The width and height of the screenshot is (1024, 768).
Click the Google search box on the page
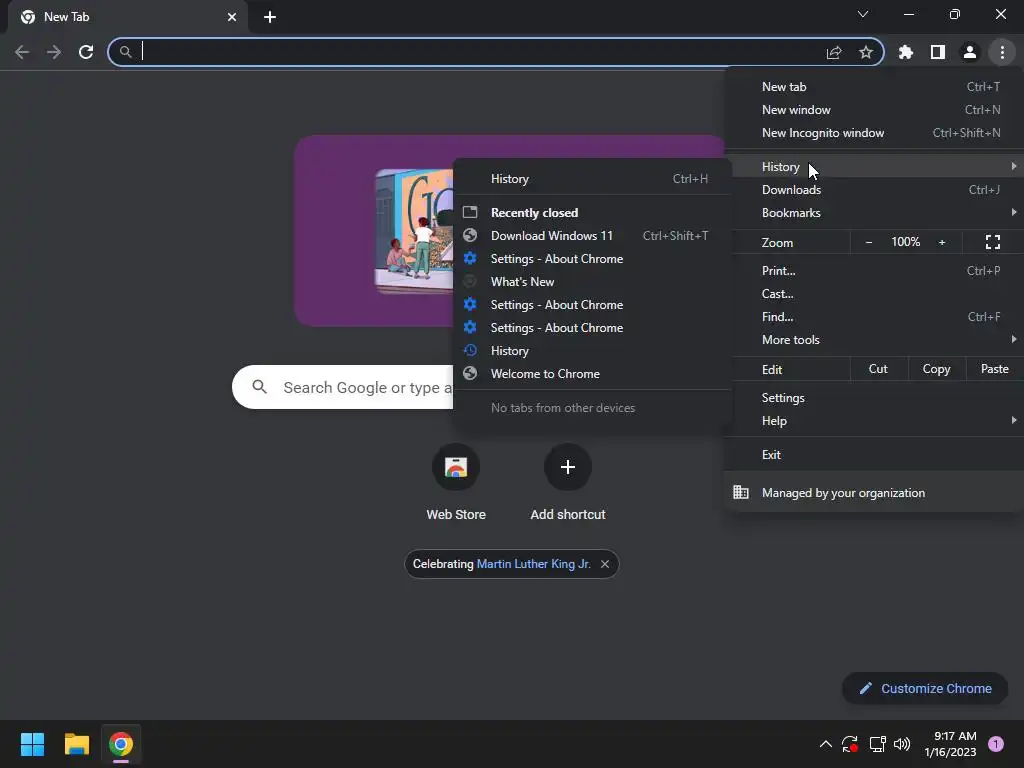pyautogui.click(x=342, y=387)
